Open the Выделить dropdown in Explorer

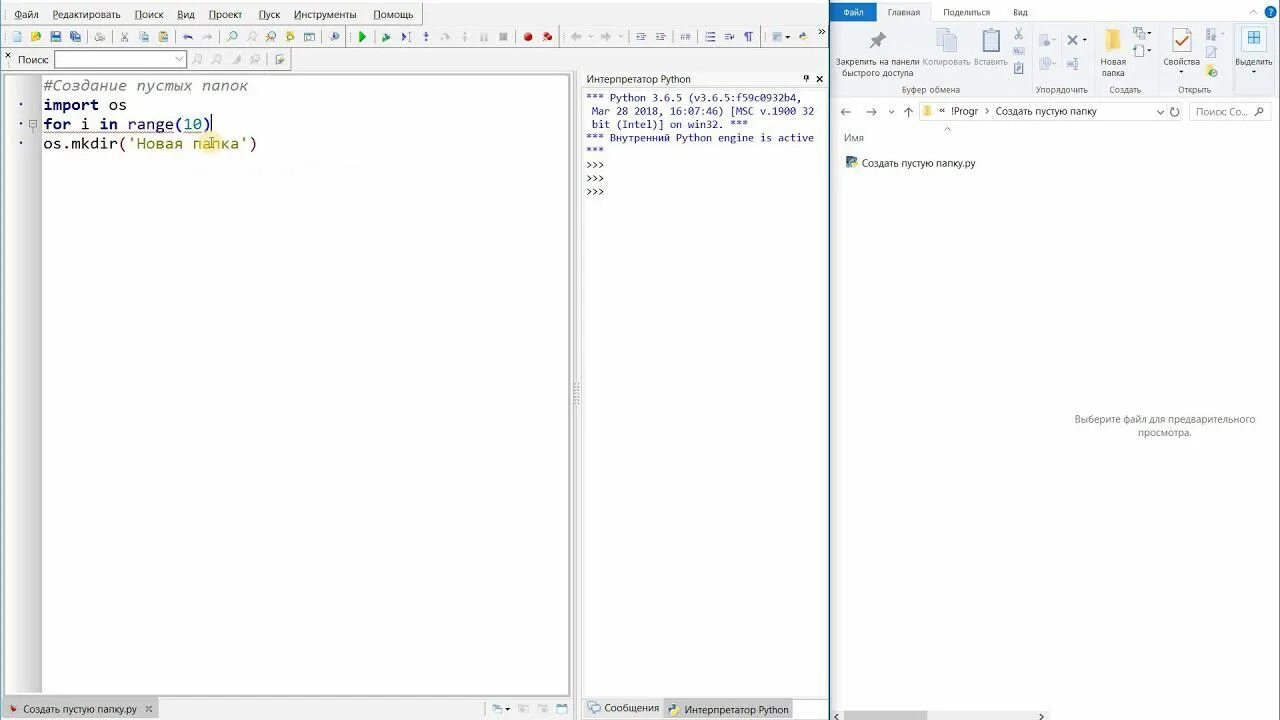[1253, 52]
